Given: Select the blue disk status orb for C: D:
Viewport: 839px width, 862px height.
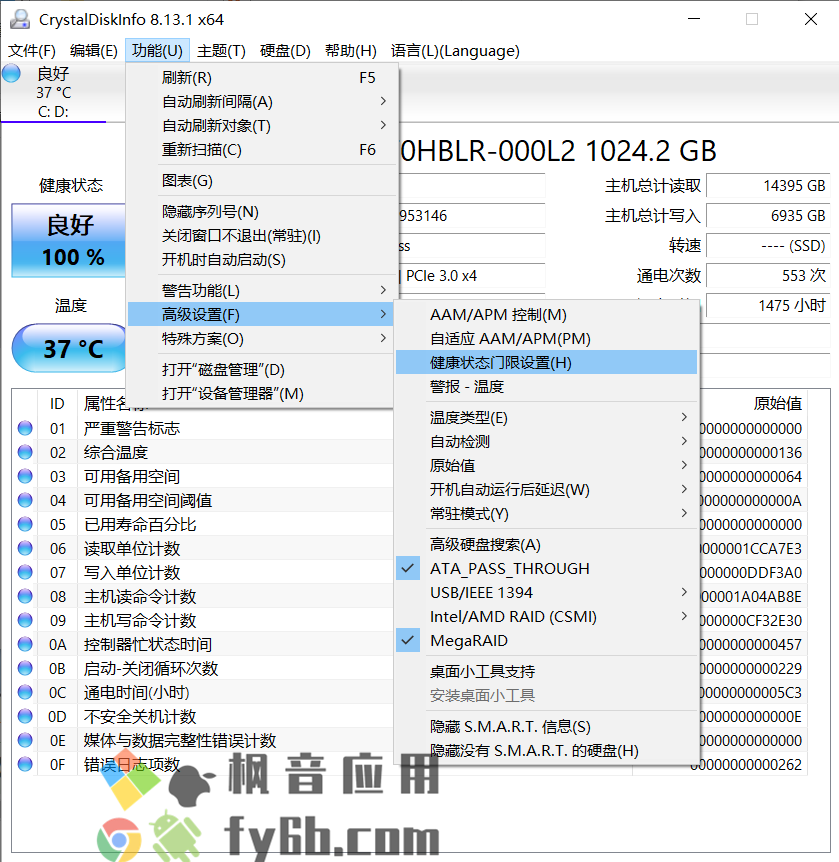Looking at the screenshot, I should [11, 73].
